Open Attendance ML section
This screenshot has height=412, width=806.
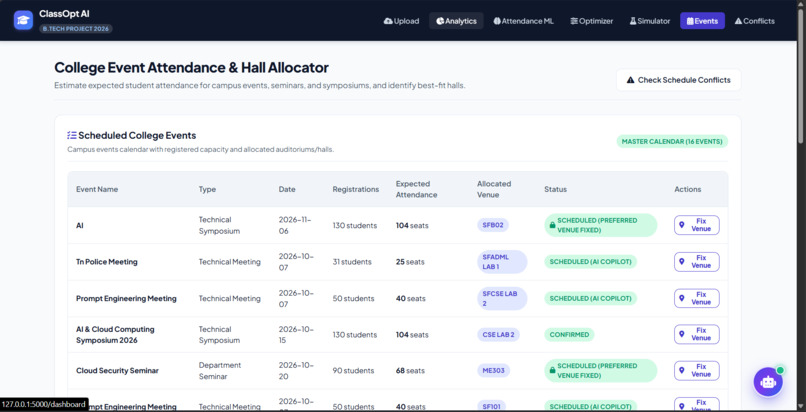[523, 21]
